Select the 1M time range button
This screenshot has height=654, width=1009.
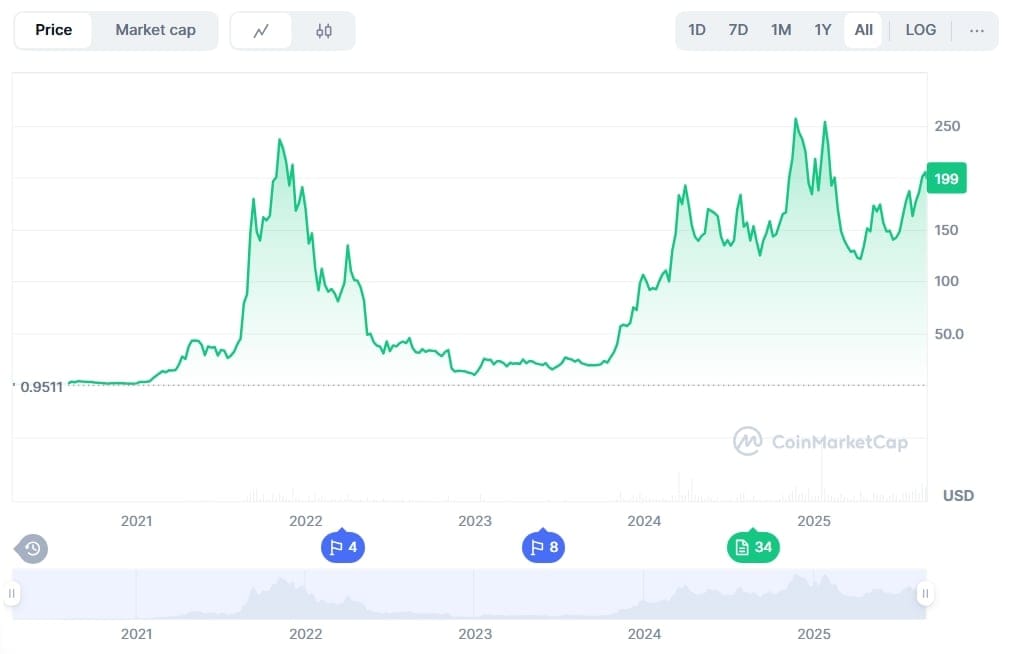pos(780,30)
